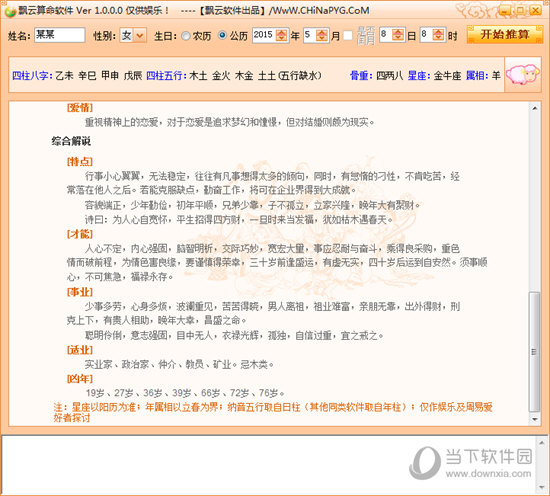Image resolution: width=550 pixels, height=496 pixels.
Task: Click the [才能] section heading
Action: pos(80,234)
